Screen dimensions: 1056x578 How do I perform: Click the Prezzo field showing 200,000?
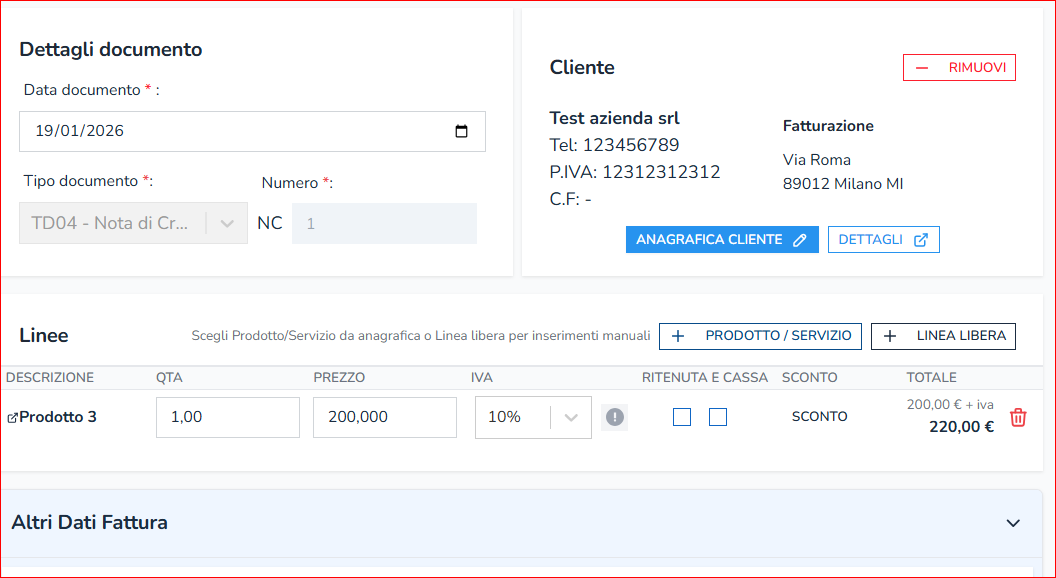[384, 417]
